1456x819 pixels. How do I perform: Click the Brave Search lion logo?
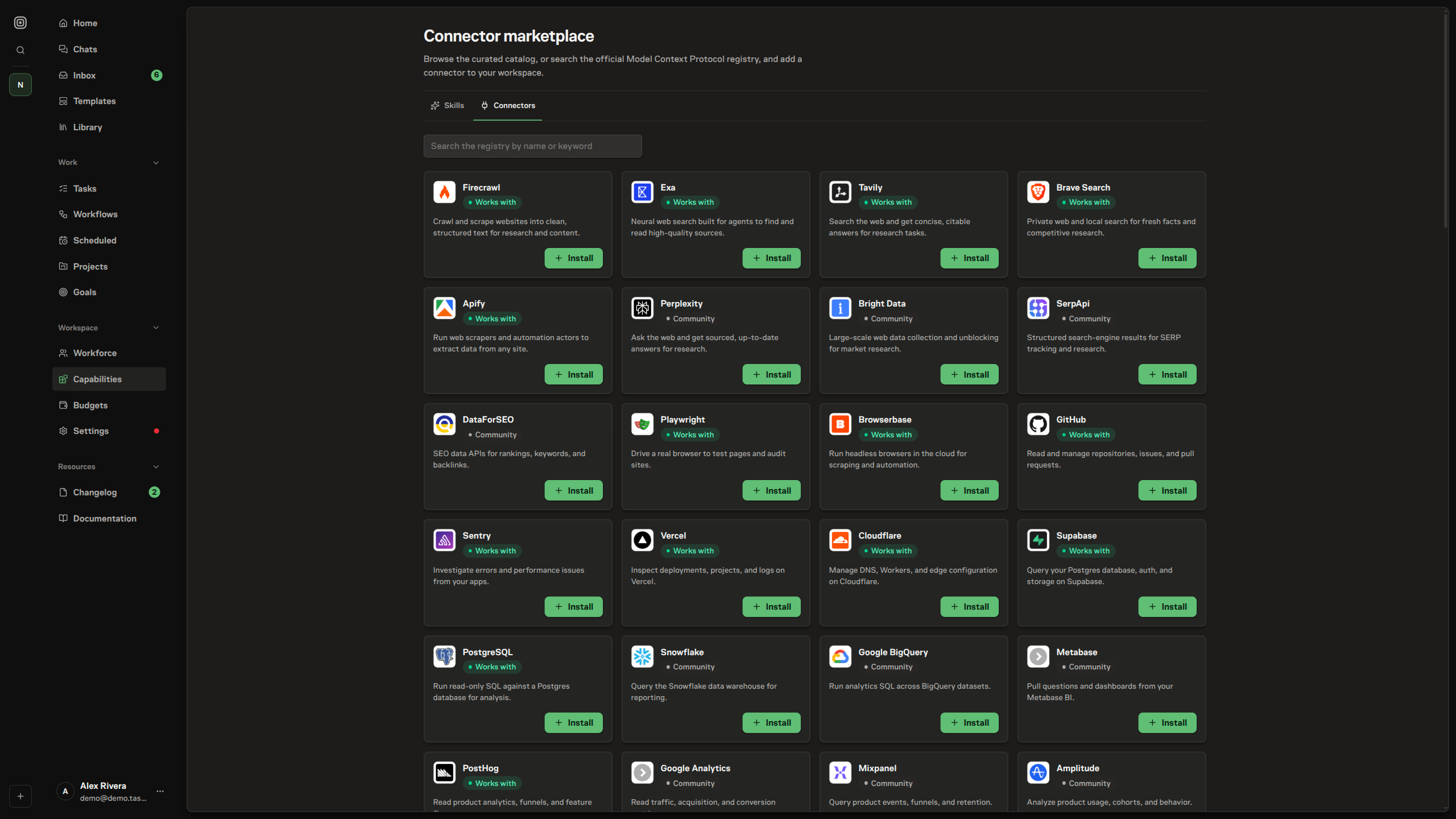click(1038, 192)
